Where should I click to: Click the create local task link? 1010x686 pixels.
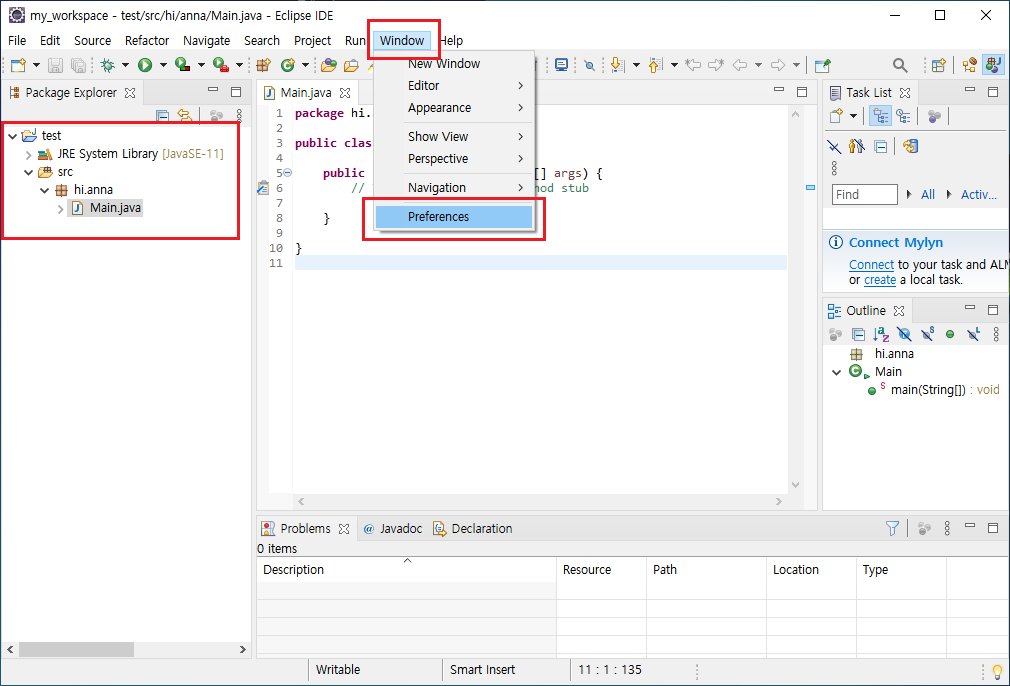[880, 280]
